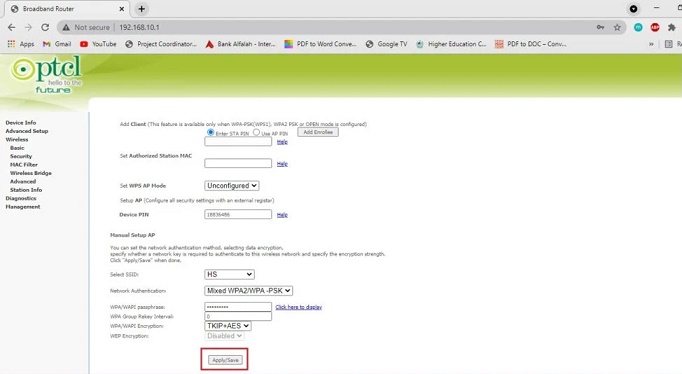Open the reading list icon

(669, 44)
